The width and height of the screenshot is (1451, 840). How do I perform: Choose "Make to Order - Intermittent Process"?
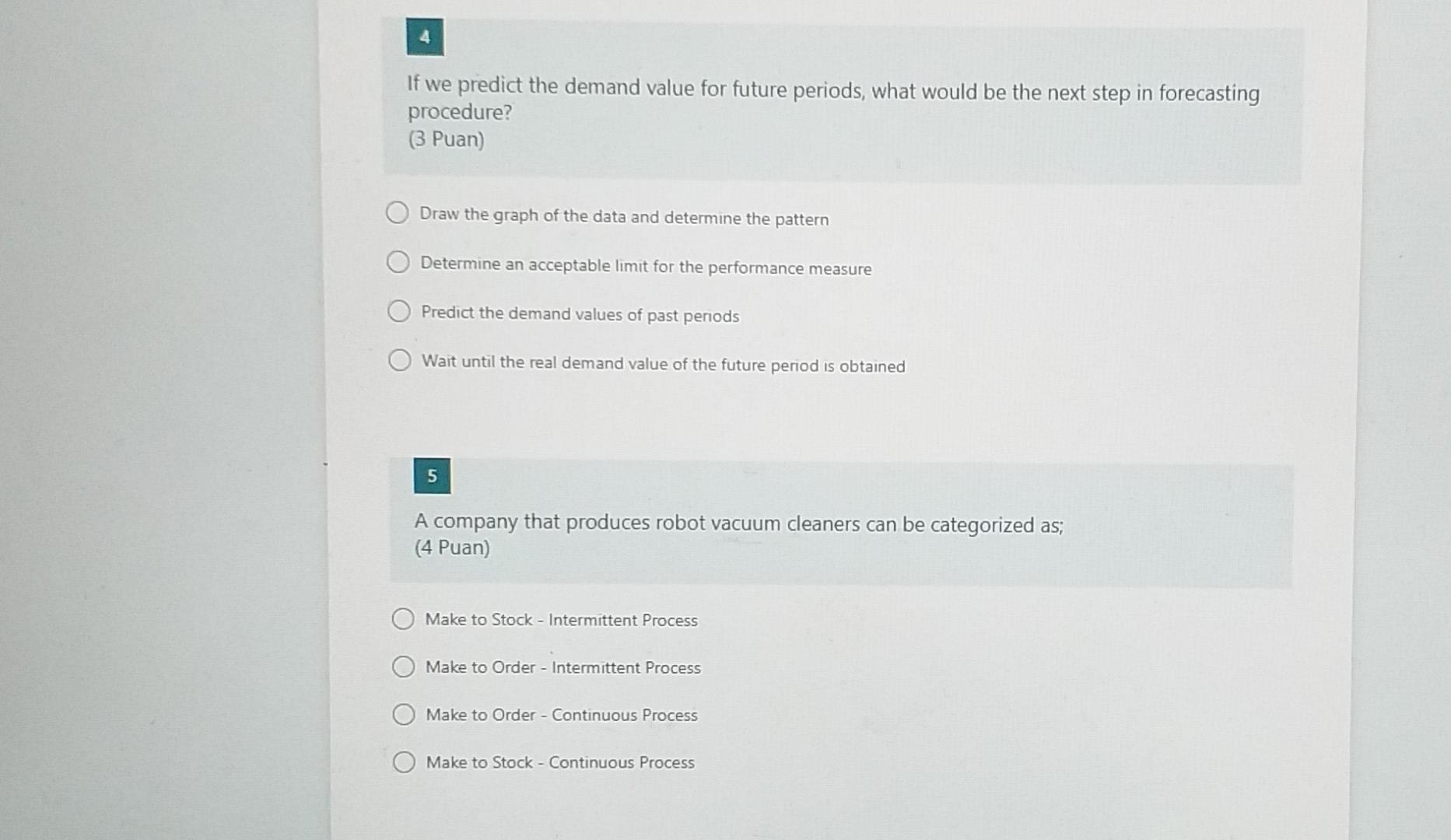[x=563, y=667]
